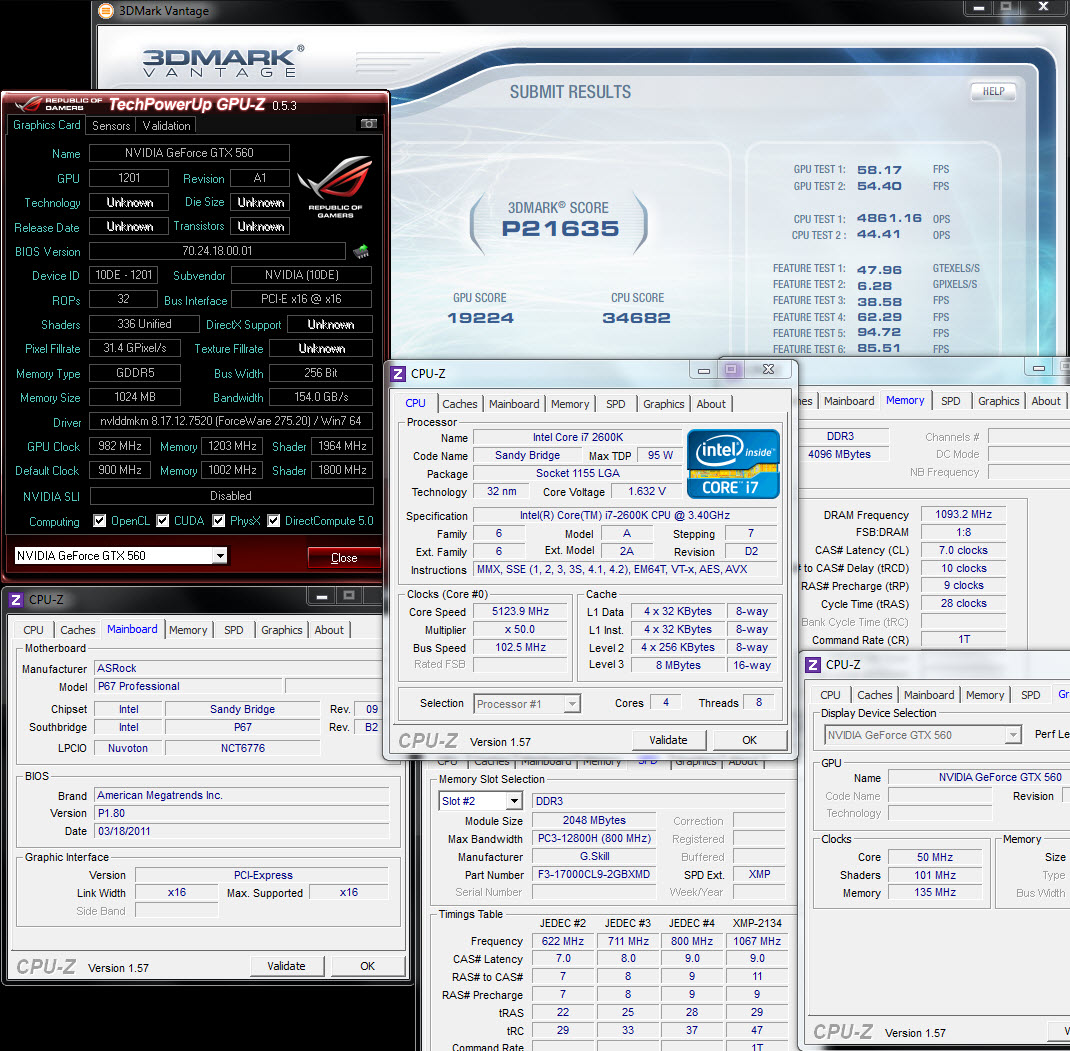
Task: Click the GPU-Z screenshot camera icon
Action: 368,124
